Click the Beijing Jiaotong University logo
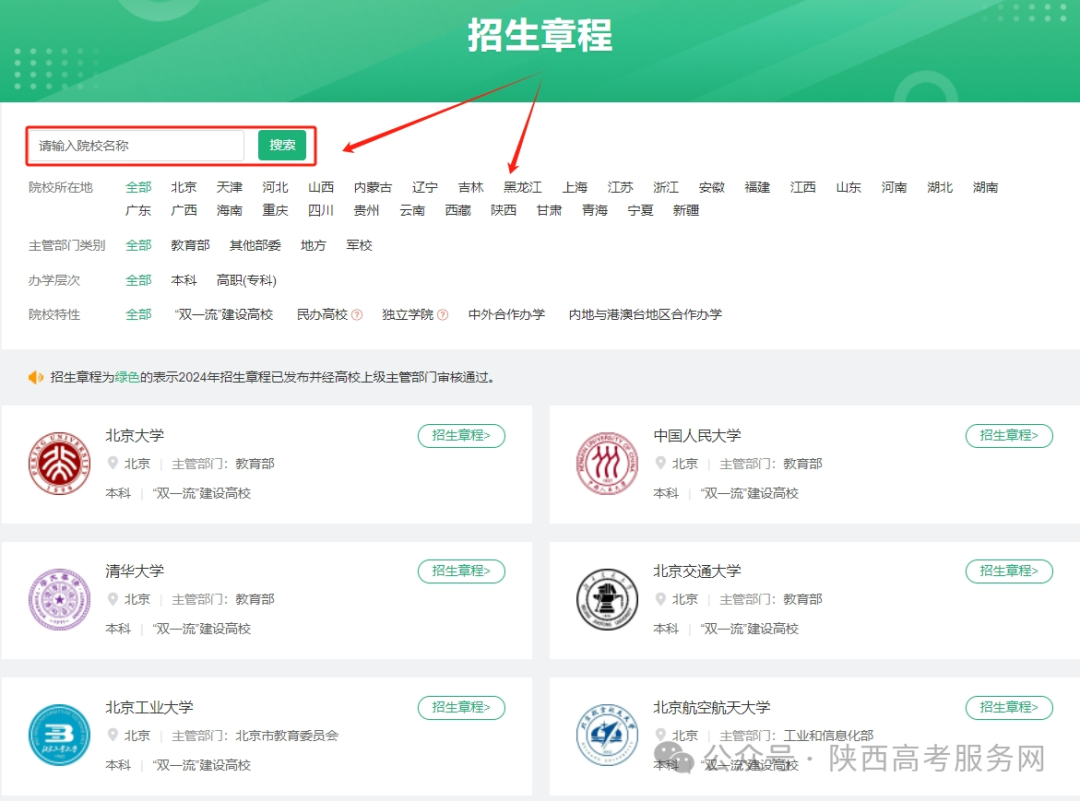 click(607, 599)
